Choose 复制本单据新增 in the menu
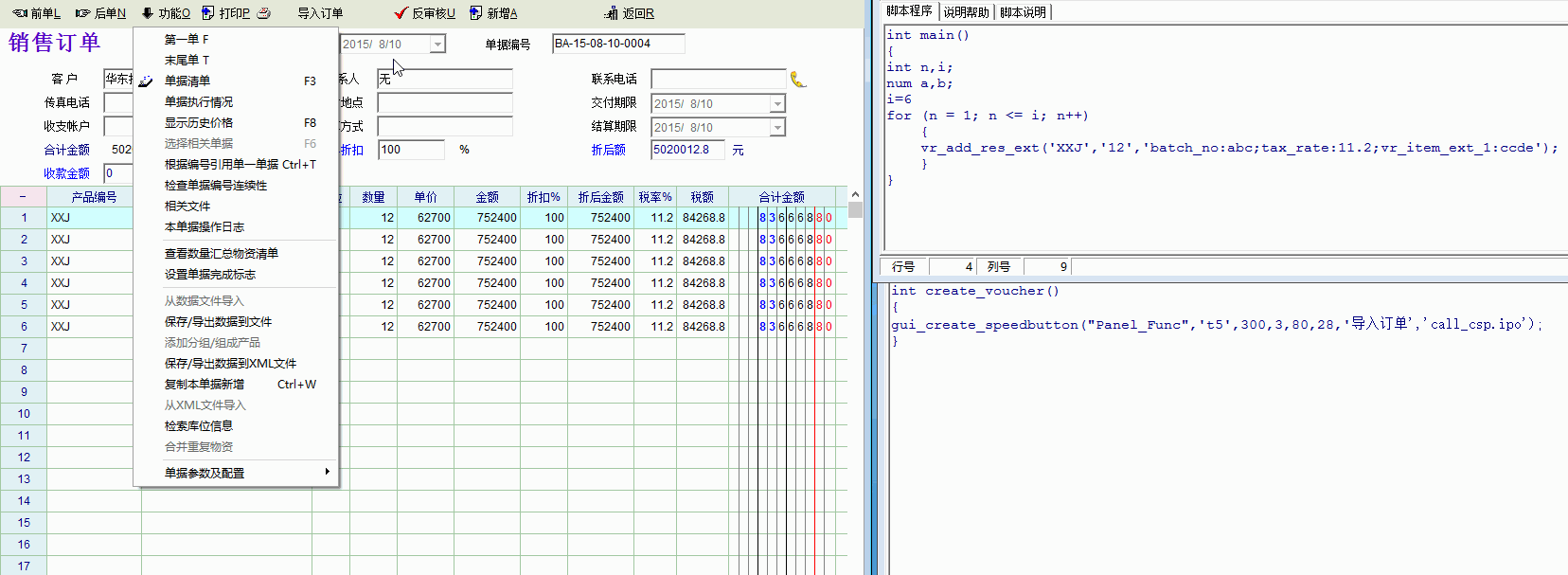The height and width of the screenshot is (575, 1568). (205, 385)
